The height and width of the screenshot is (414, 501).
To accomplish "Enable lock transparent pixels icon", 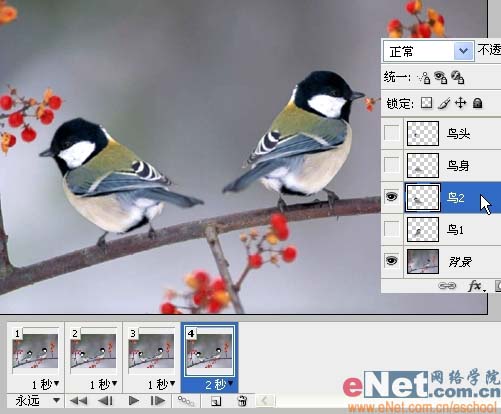I will [426, 103].
